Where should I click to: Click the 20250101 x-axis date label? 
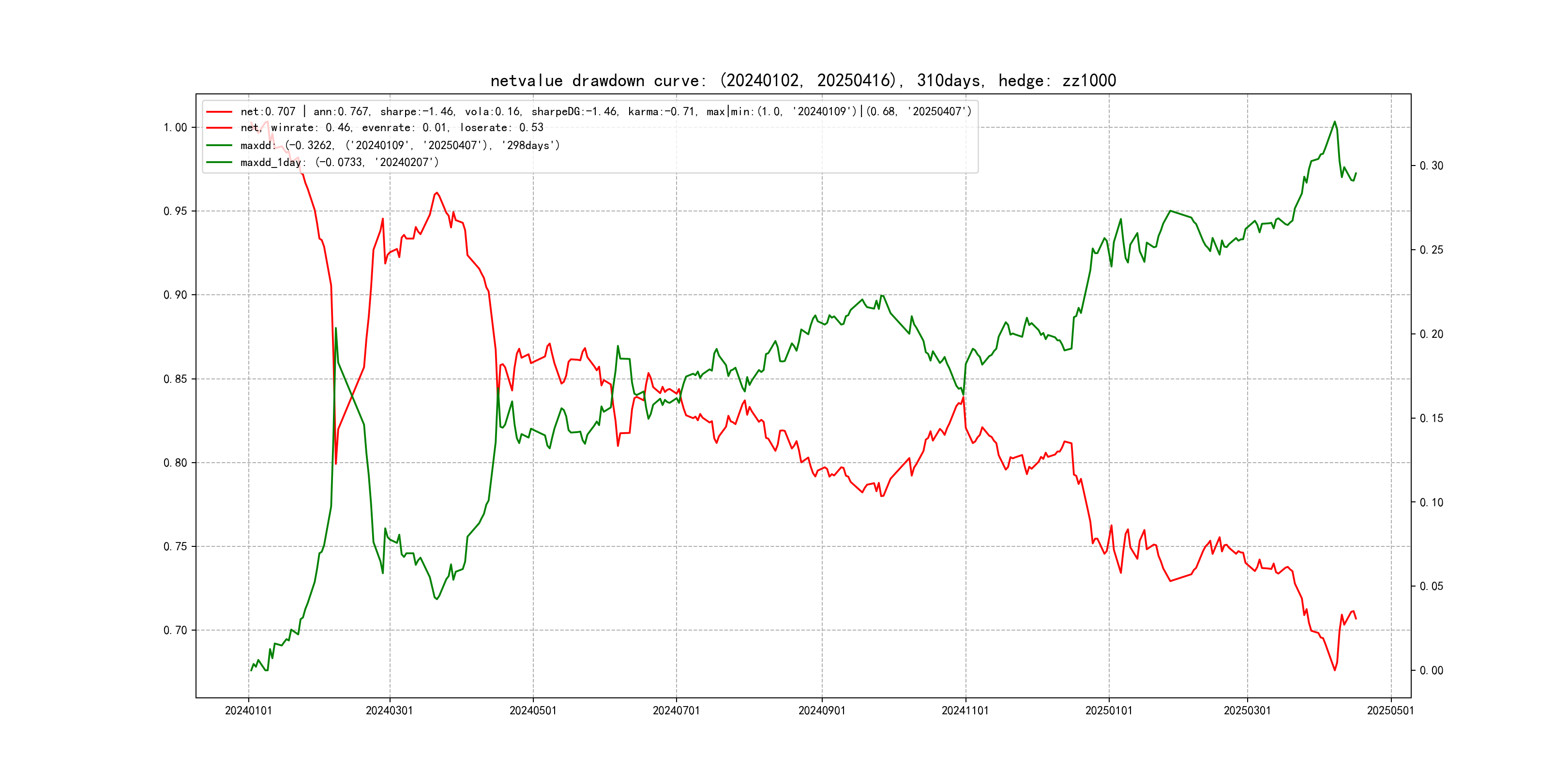(1108, 710)
